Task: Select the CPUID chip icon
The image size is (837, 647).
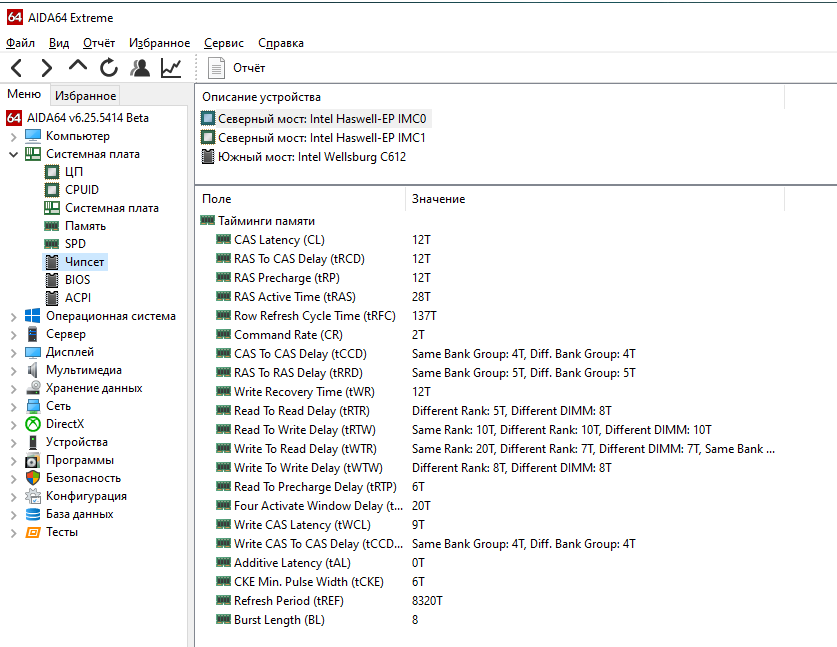Action: [52, 190]
